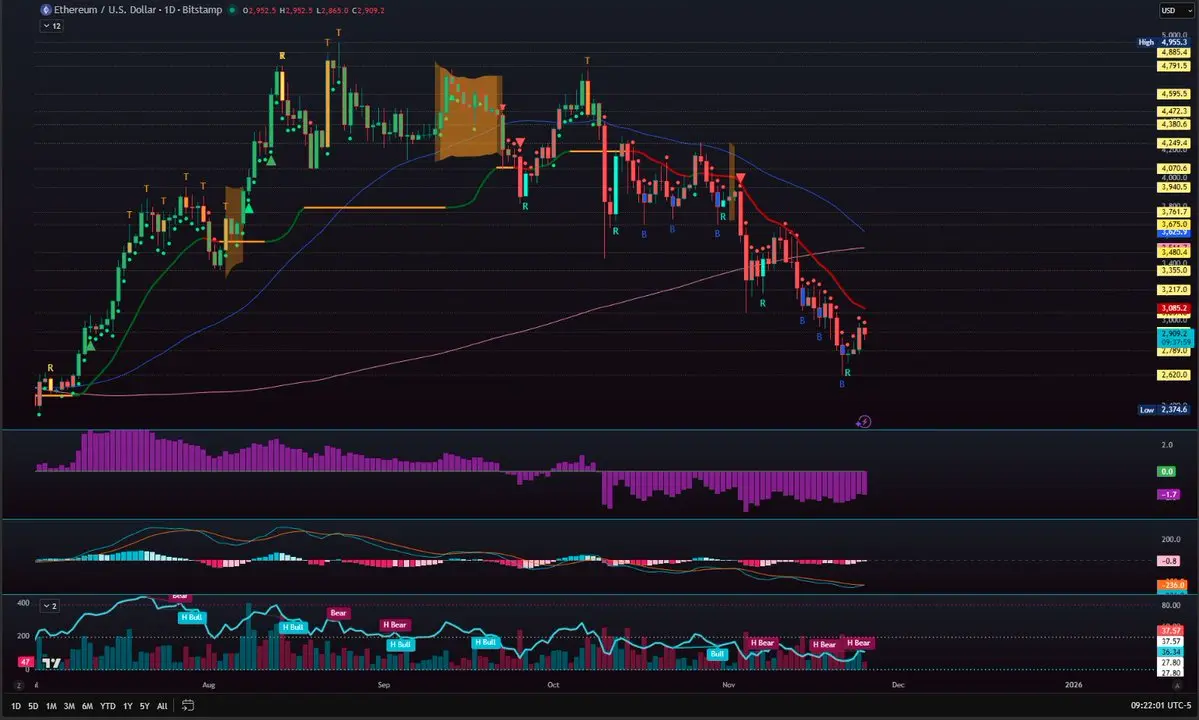Open timezone menu showing 09:22:01 UTC-5
The image size is (1199, 720).
1161,705
